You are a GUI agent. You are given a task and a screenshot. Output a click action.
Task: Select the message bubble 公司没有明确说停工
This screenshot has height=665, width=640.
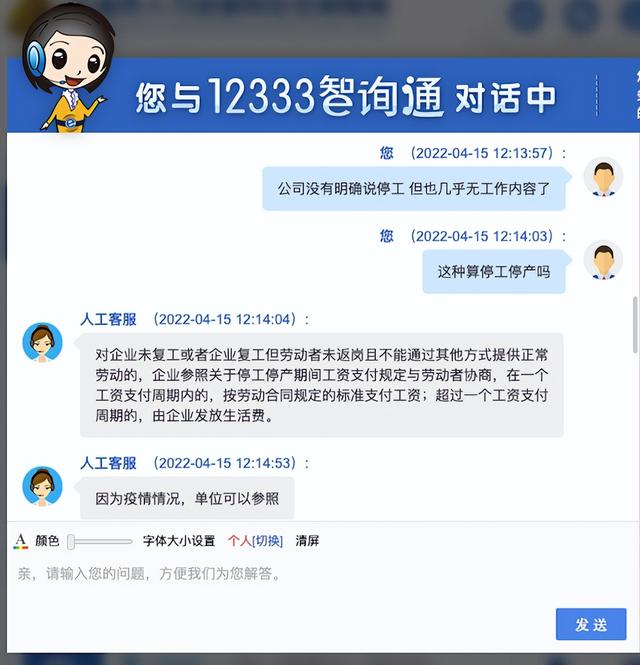click(x=414, y=189)
